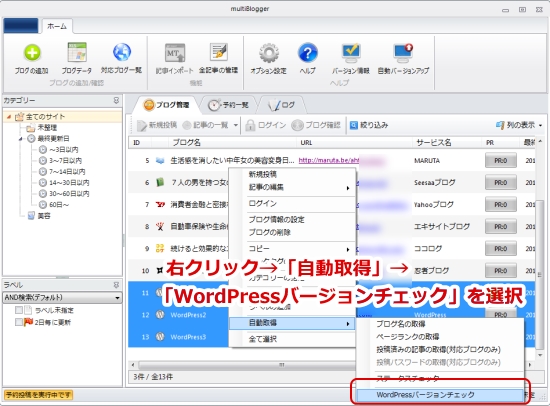550x406 pixels.
Task: Click 新規投稿 toolbar button
Action: click(x=157, y=125)
